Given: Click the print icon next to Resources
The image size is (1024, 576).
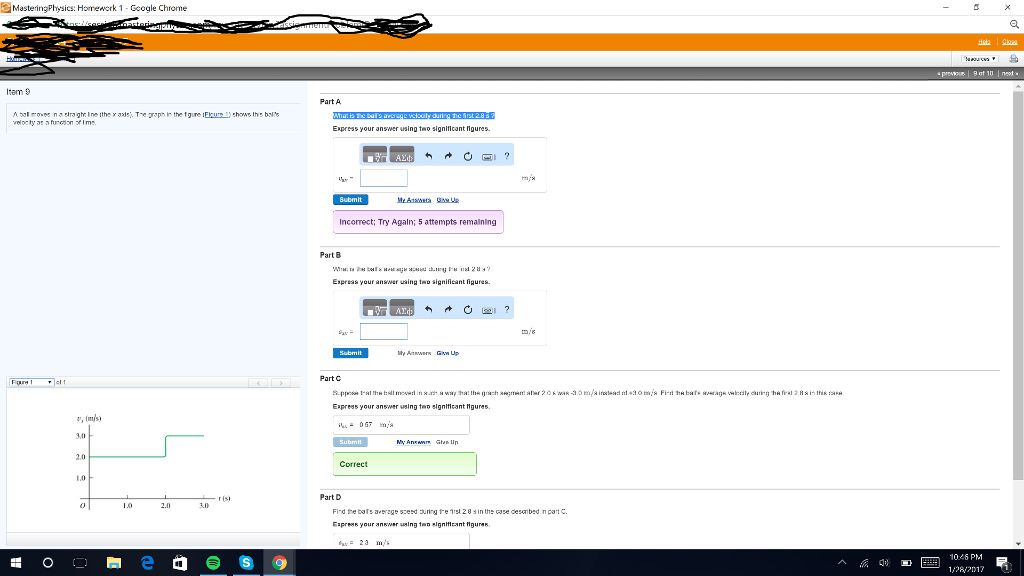Looking at the screenshot, I should click(x=1013, y=57).
